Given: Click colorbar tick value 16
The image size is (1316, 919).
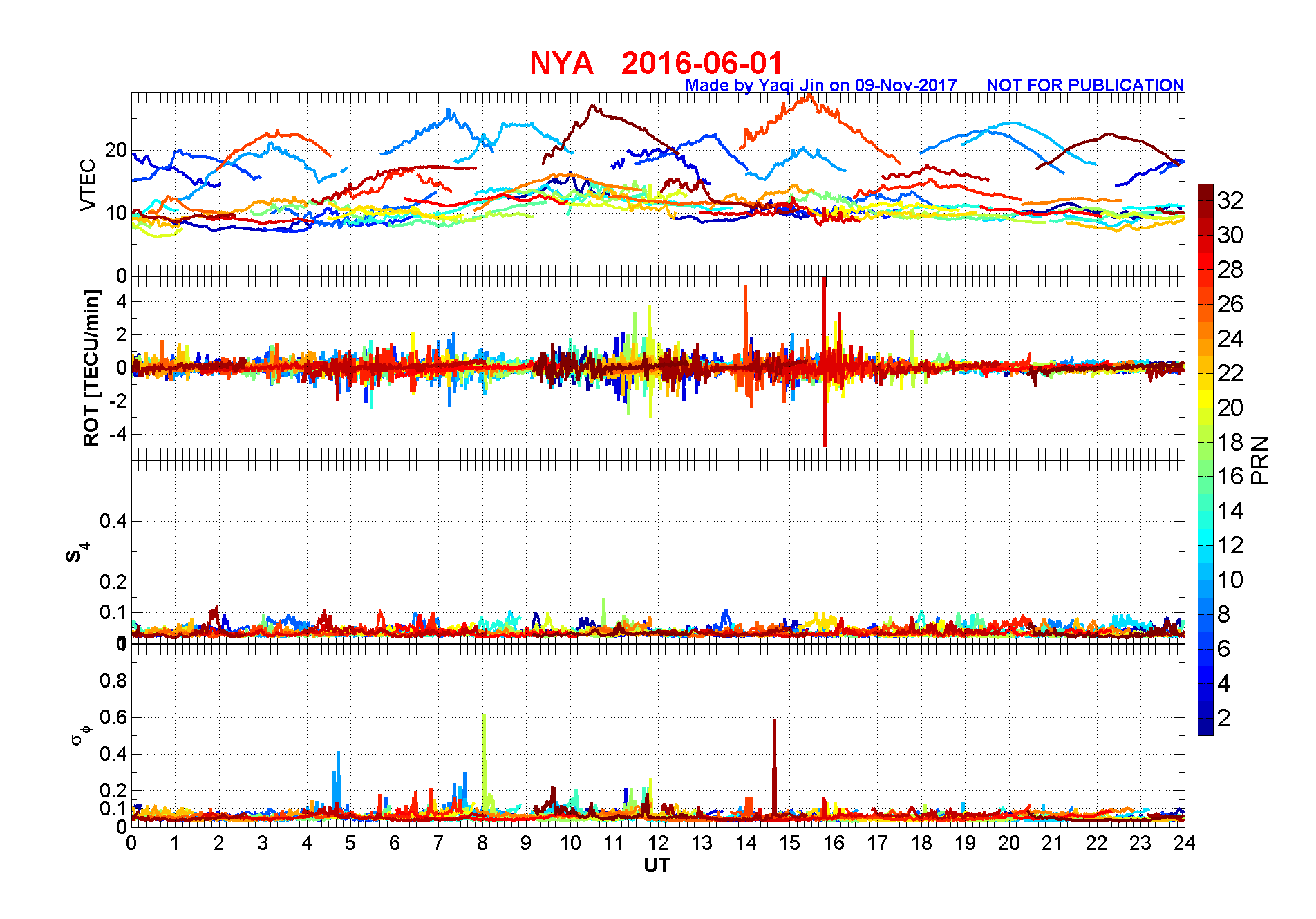Looking at the screenshot, I should pos(1230,476).
